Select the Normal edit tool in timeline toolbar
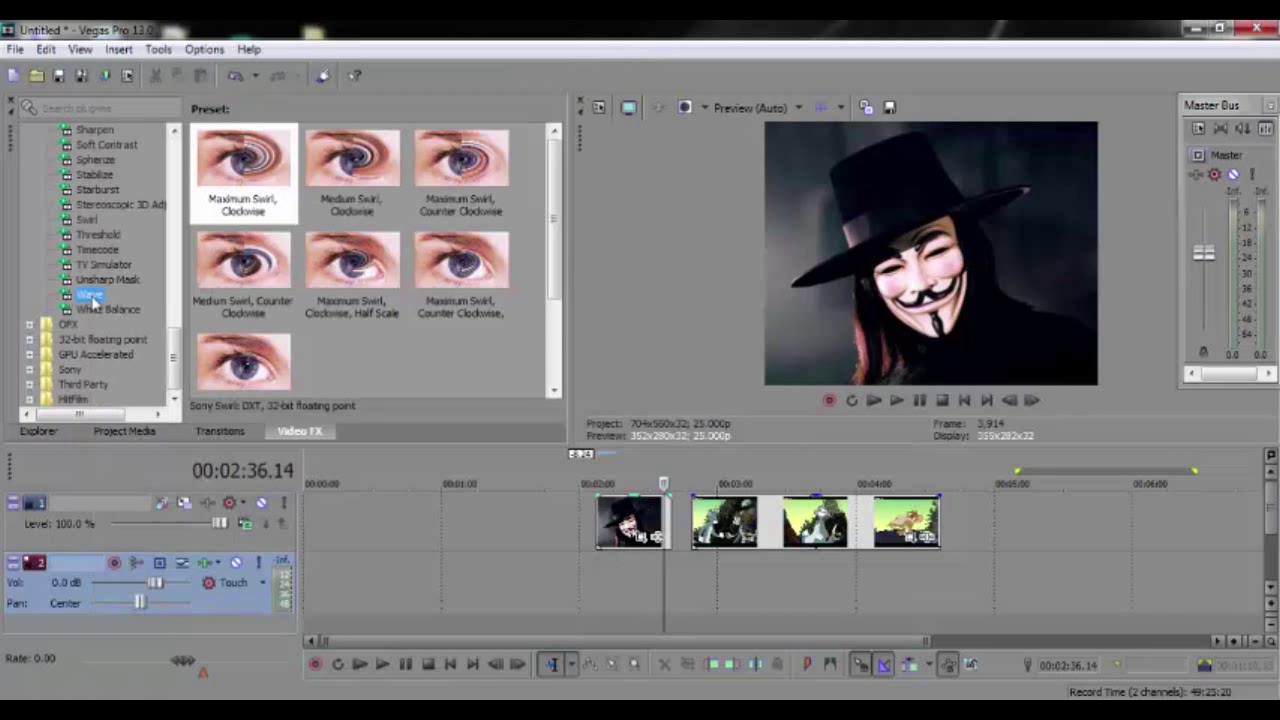The width and height of the screenshot is (1280, 720). click(551, 664)
